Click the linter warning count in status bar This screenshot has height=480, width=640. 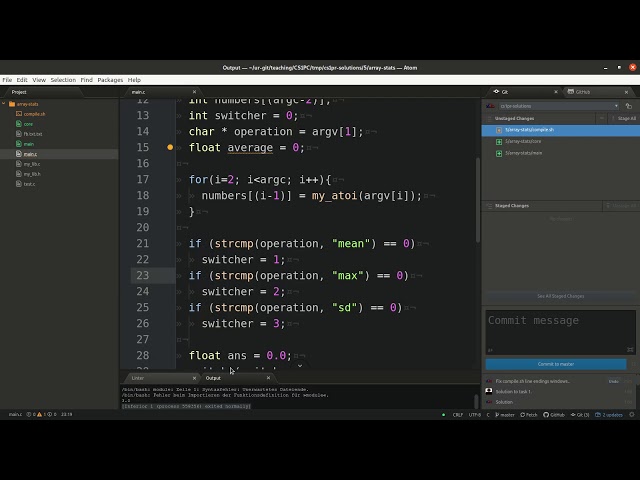click(x=41, y=415)
